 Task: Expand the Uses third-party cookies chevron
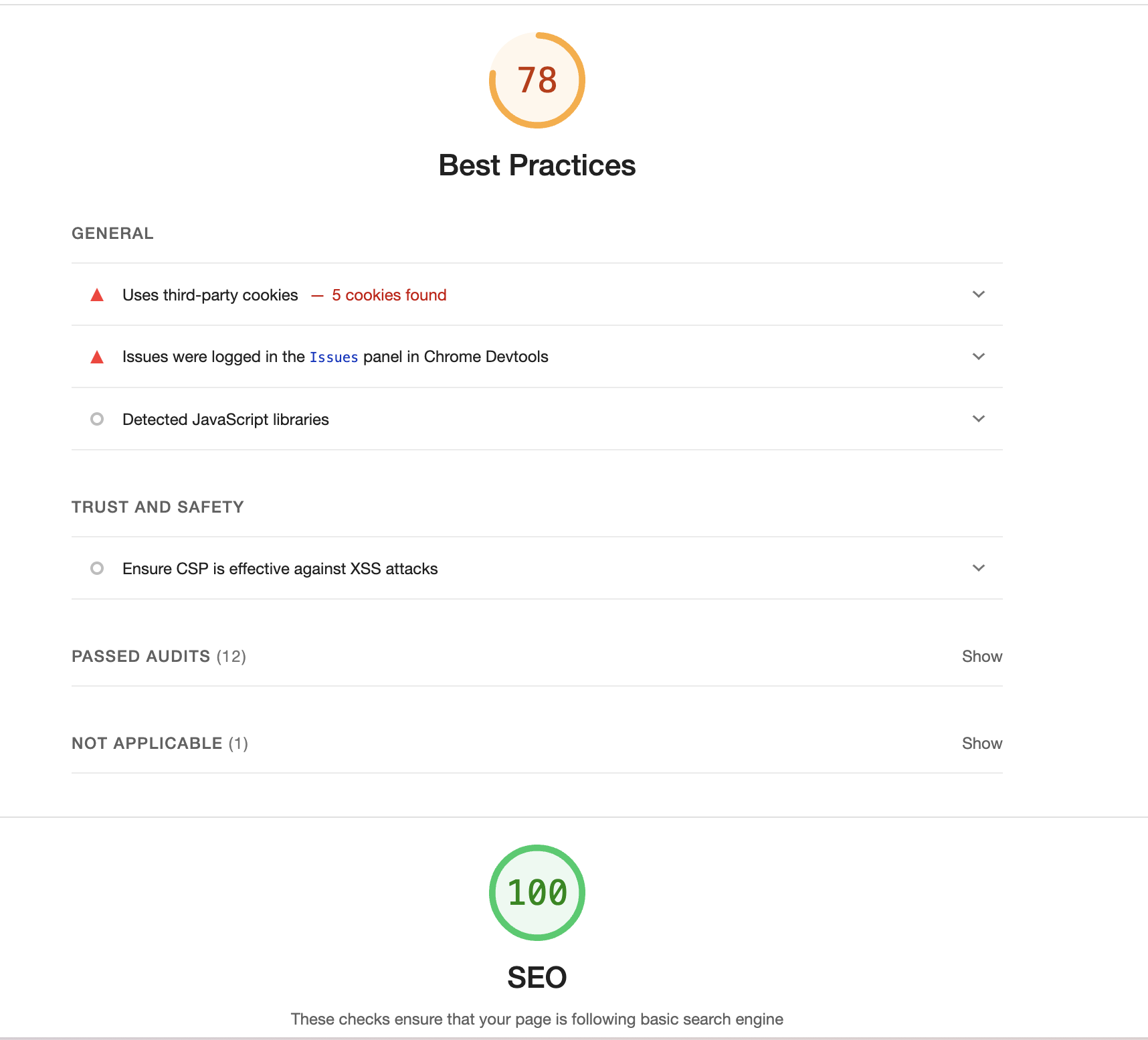pos(979,294)
